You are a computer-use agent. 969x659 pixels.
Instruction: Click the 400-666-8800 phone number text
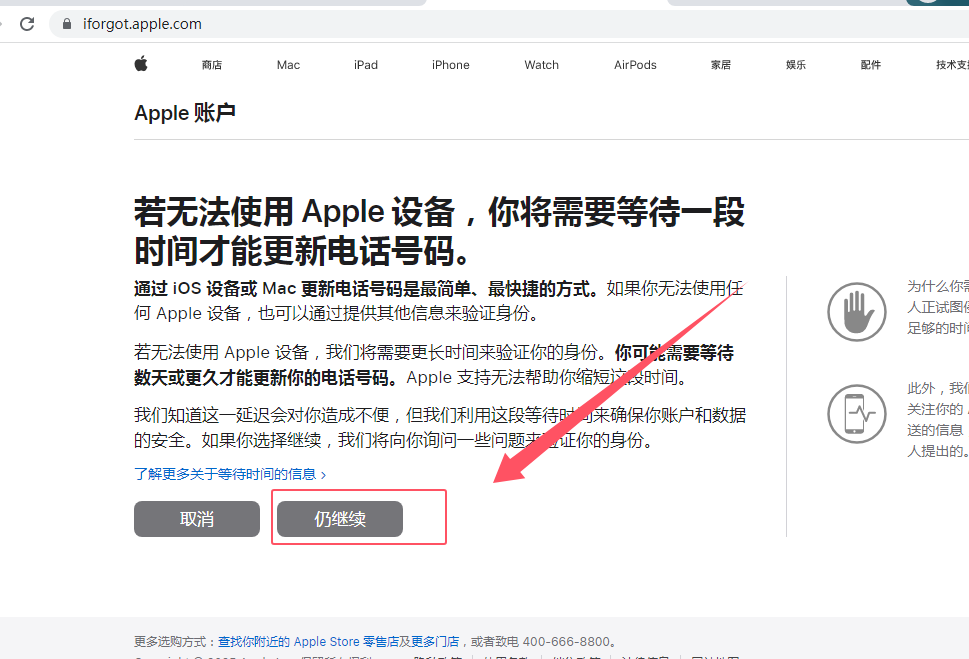(566, 642)
